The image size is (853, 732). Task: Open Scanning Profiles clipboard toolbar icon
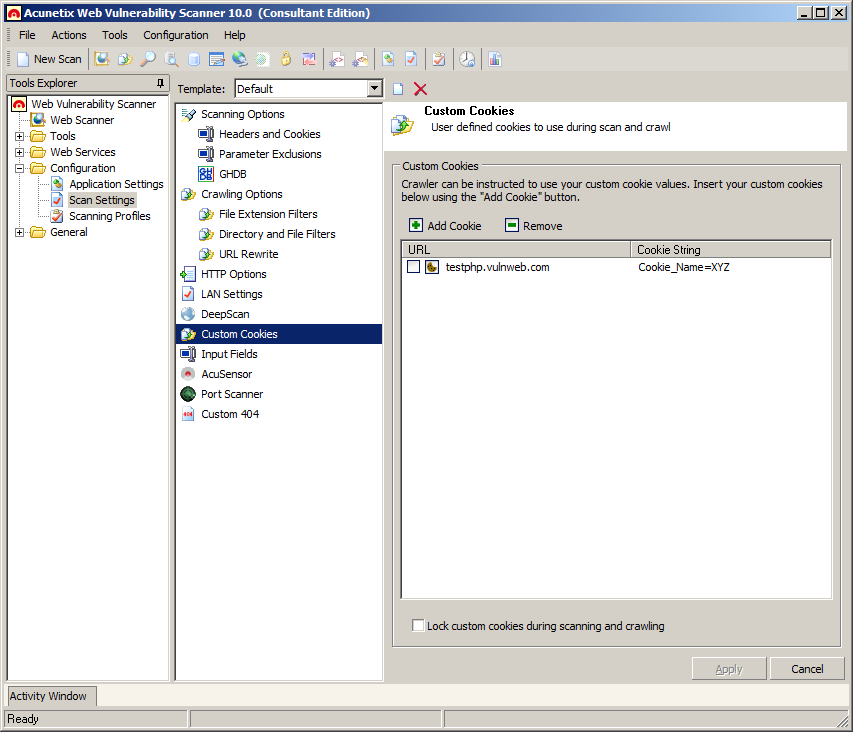439,59
